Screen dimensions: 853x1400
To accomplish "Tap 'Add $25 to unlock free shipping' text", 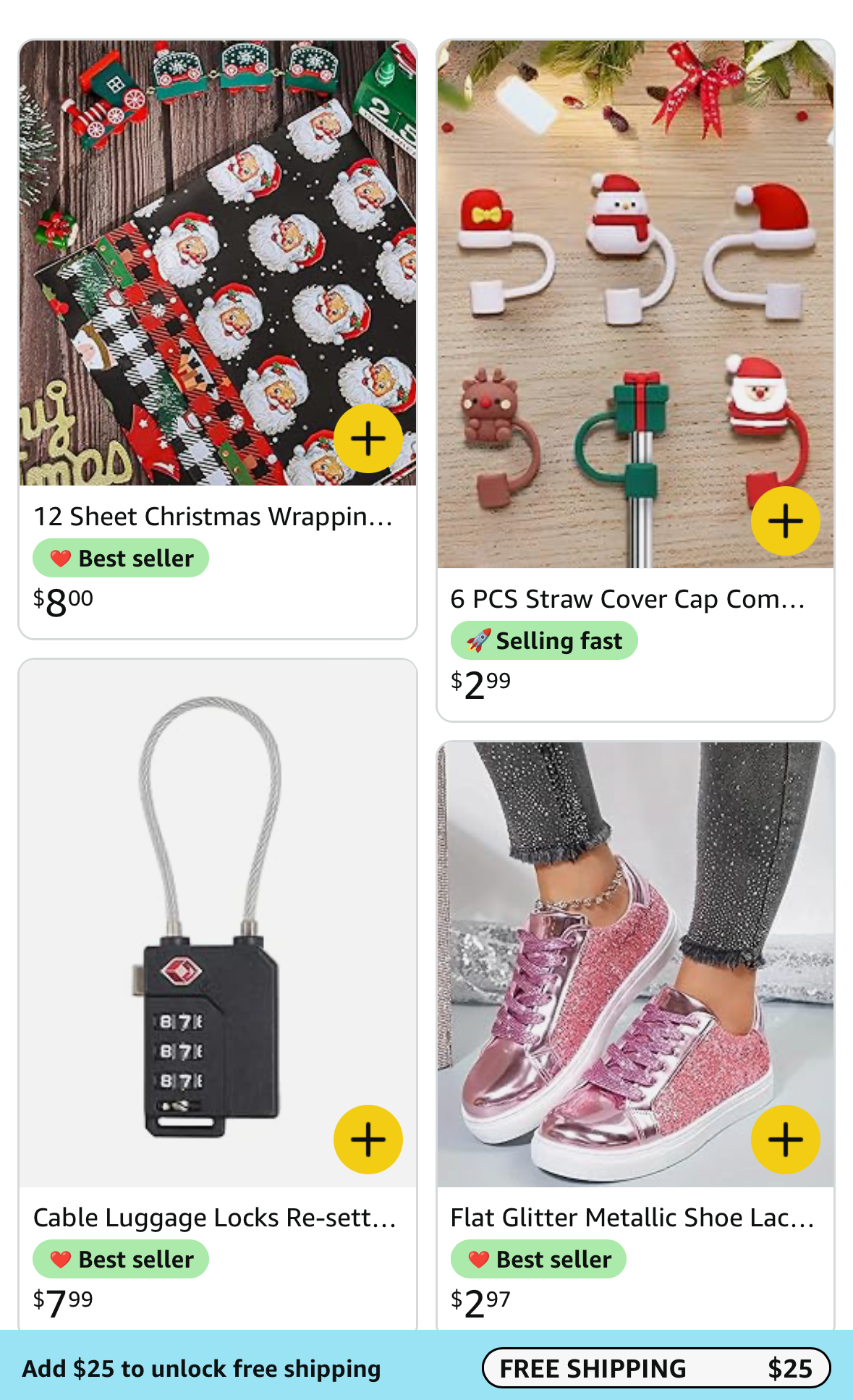I will point(201,1368).
